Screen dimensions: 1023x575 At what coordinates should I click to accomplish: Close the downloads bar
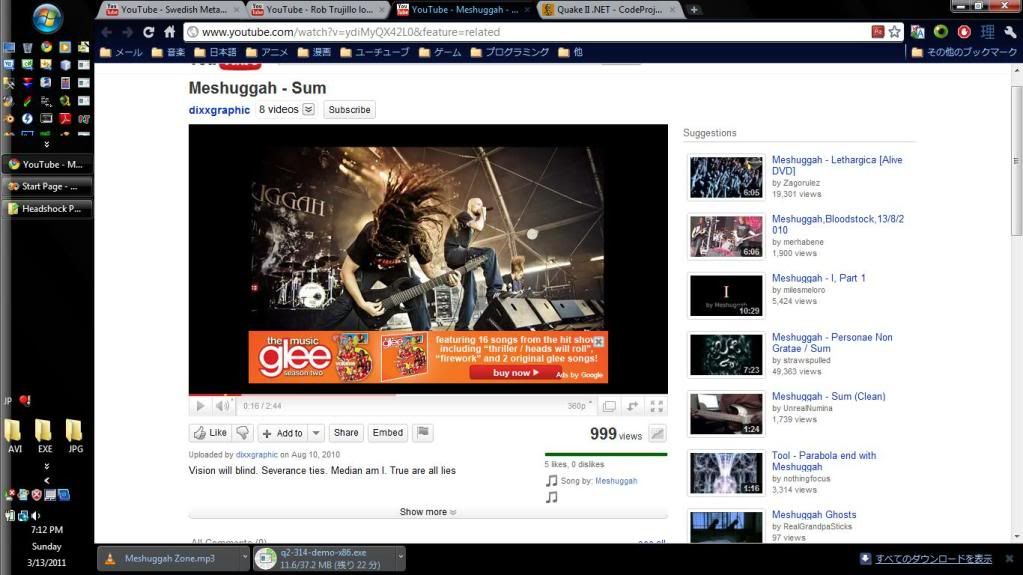coord(1010,559)
